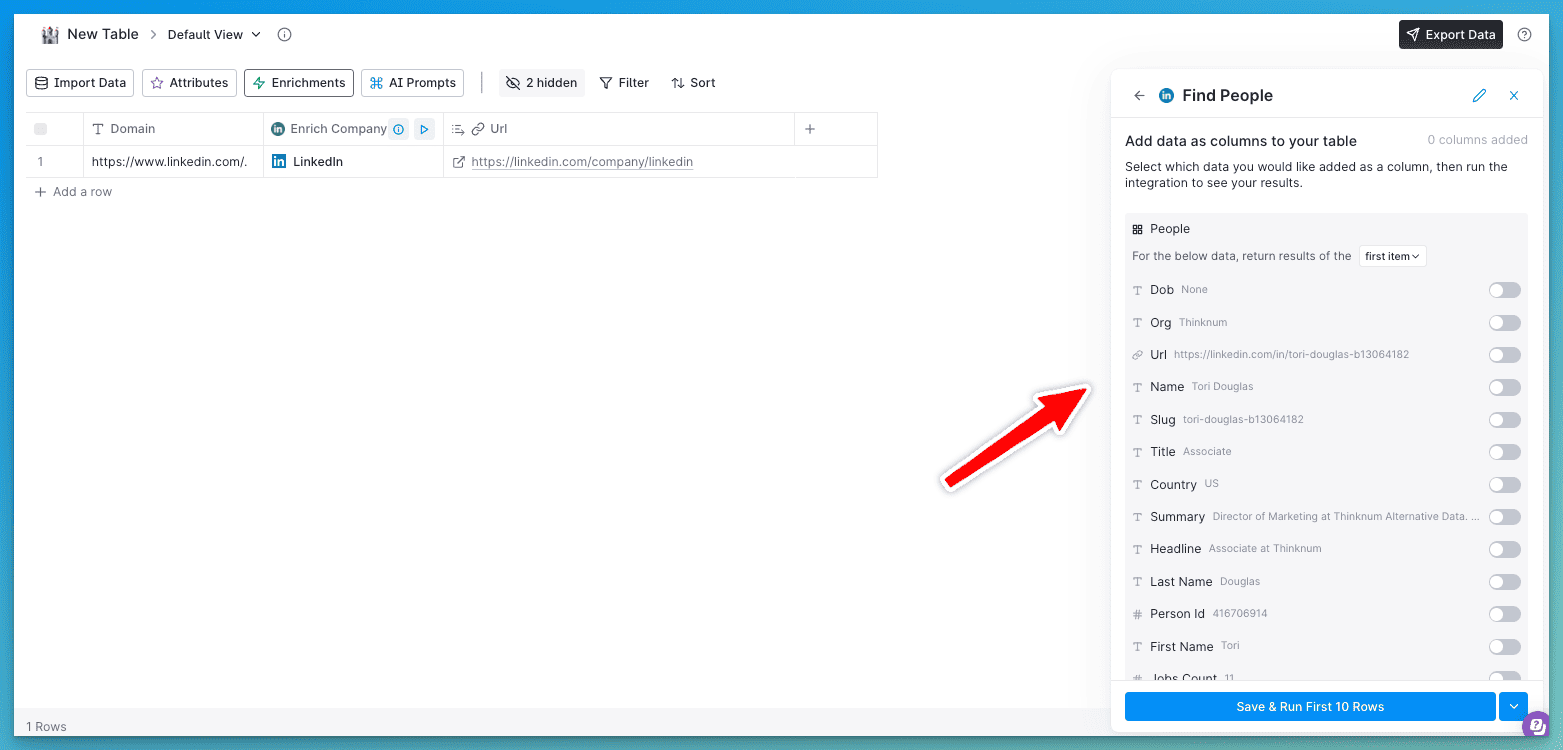Click the info icon on Enrich Company column
The image size is (1563, 750).
398,129
